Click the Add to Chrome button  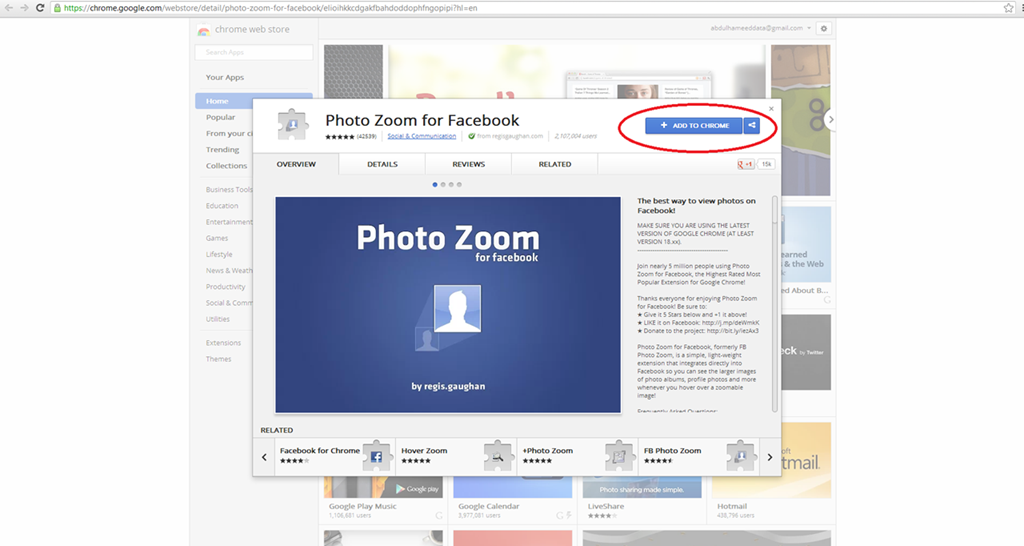694,125
